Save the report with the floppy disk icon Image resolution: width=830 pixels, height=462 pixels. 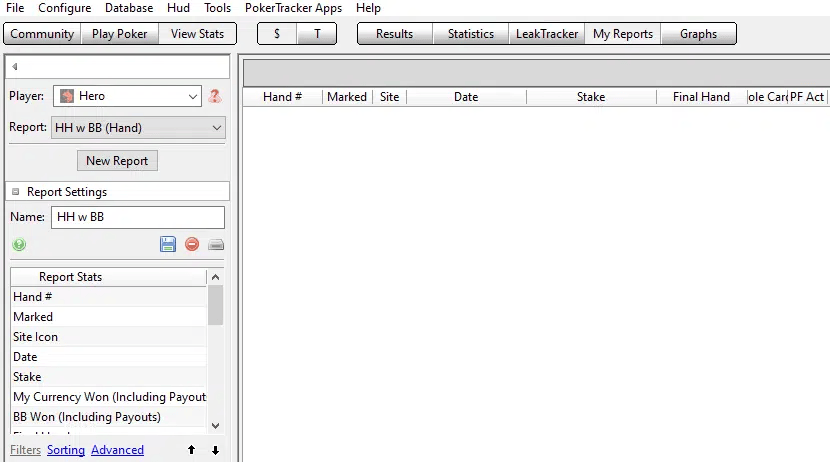click(168, 244)
